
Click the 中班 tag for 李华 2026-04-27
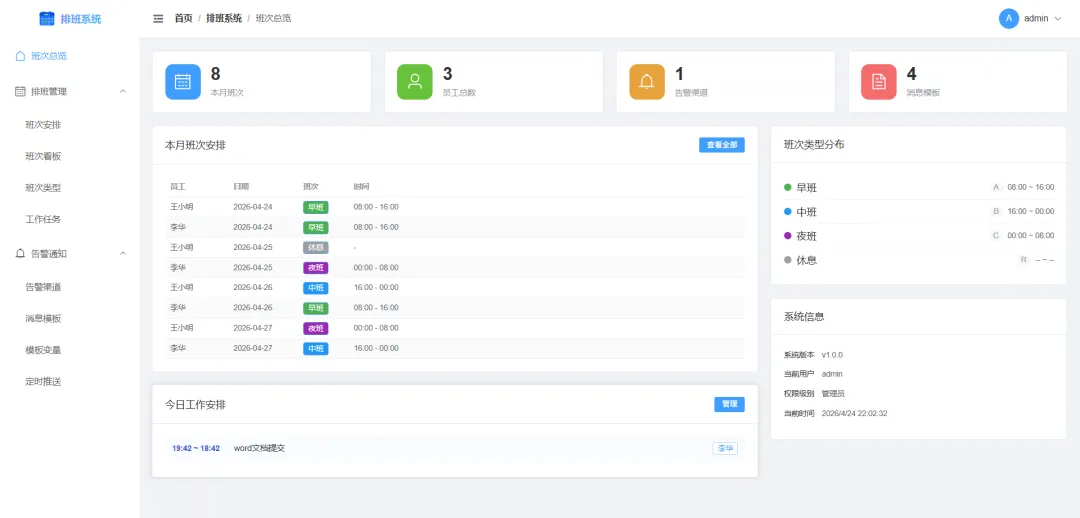[315, 349]
